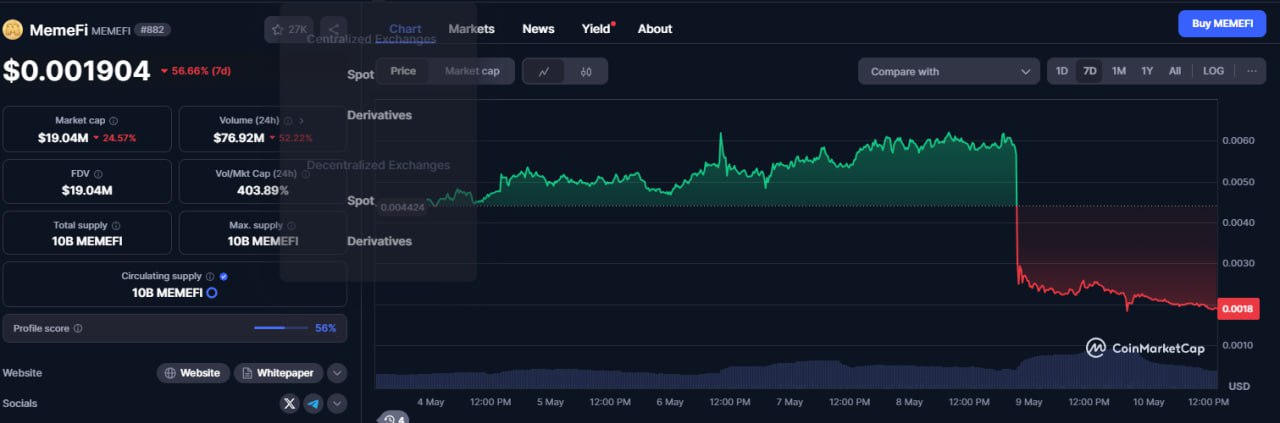This screenshot has height=423, width=1280.
Task: Click the CoinMarketCap watermark logo
Action: click(1145, 348)
